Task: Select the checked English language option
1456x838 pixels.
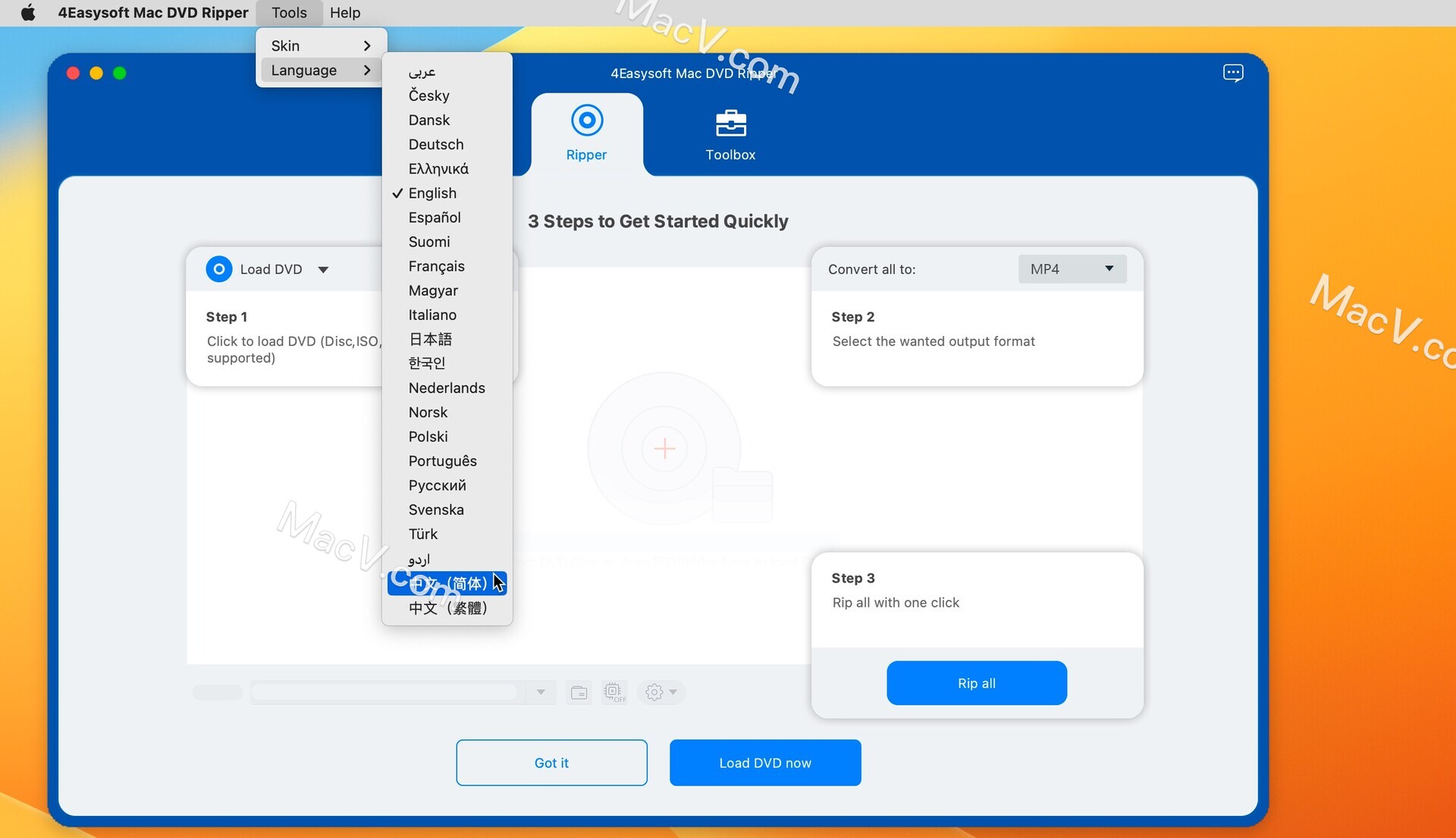Action: tap(447, 193)
